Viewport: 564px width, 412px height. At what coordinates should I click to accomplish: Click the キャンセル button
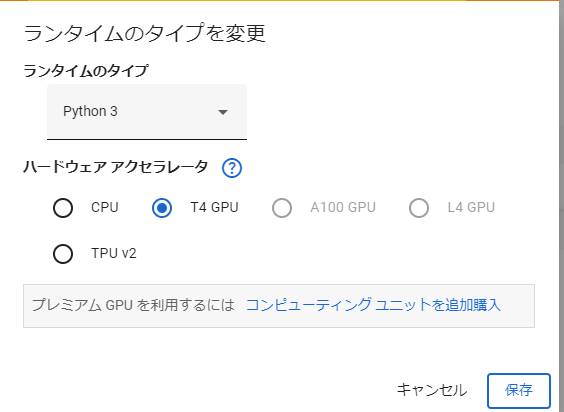pyautogui.click(x=432, y=390)
